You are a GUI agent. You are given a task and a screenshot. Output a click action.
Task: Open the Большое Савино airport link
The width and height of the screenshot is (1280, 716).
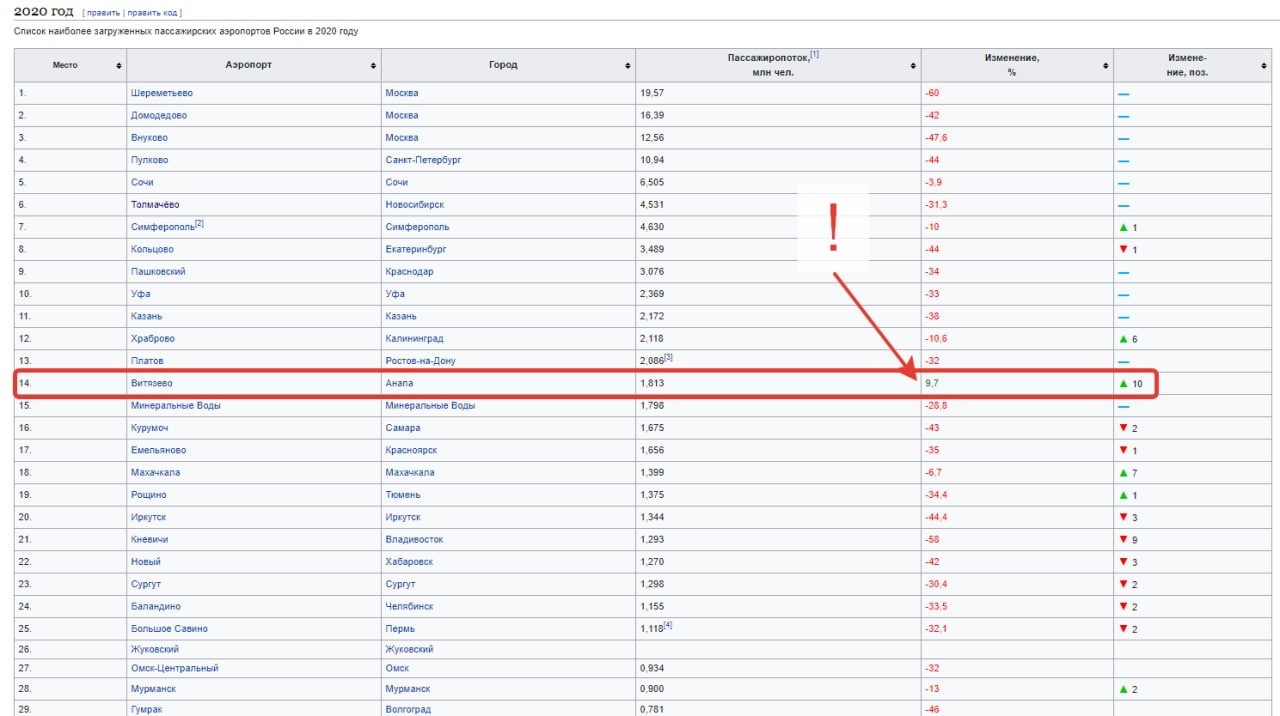(169, 629)
